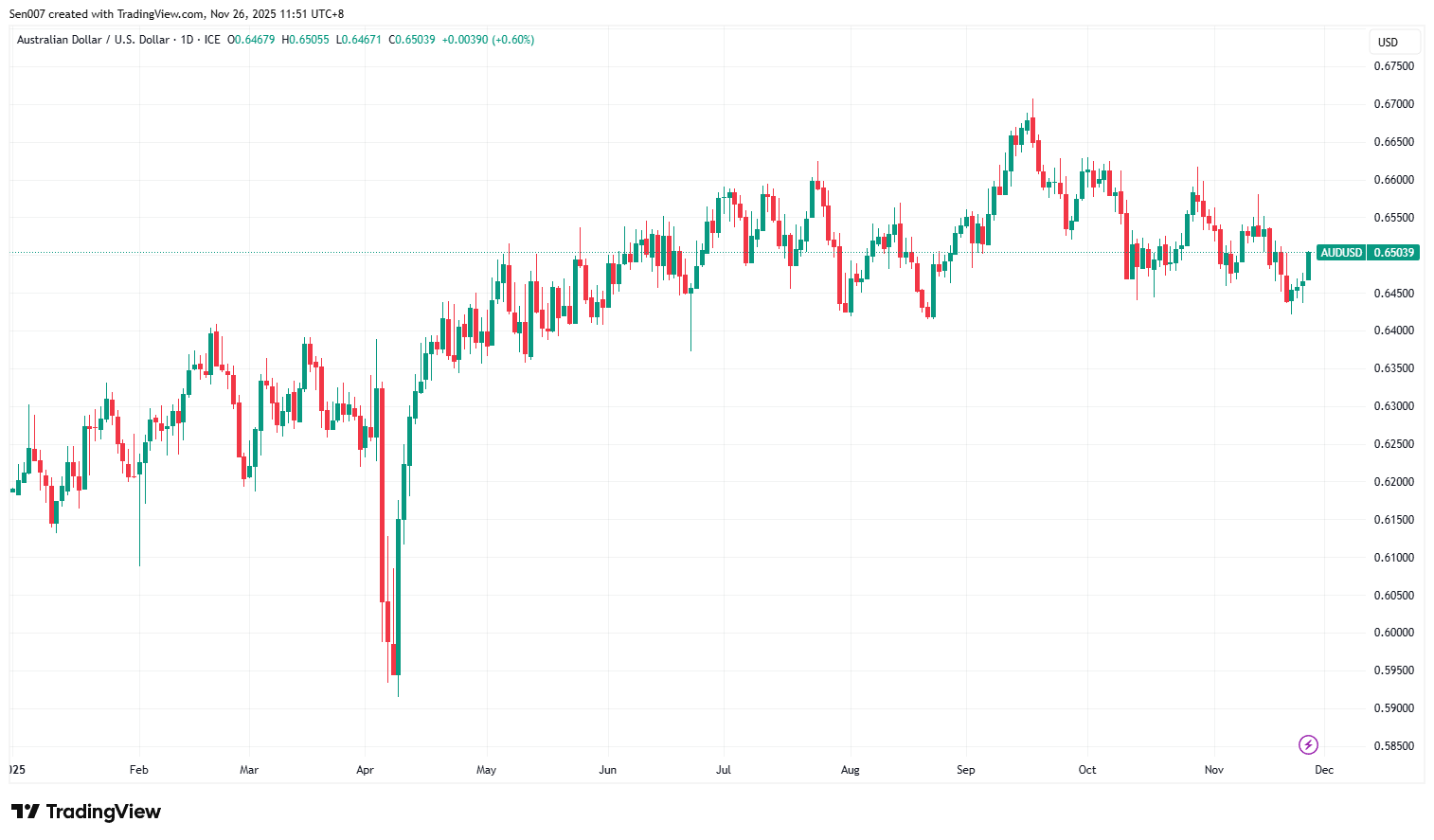
Task: Click the green AUDUSD symbol label
Action: click(1341, 253)
